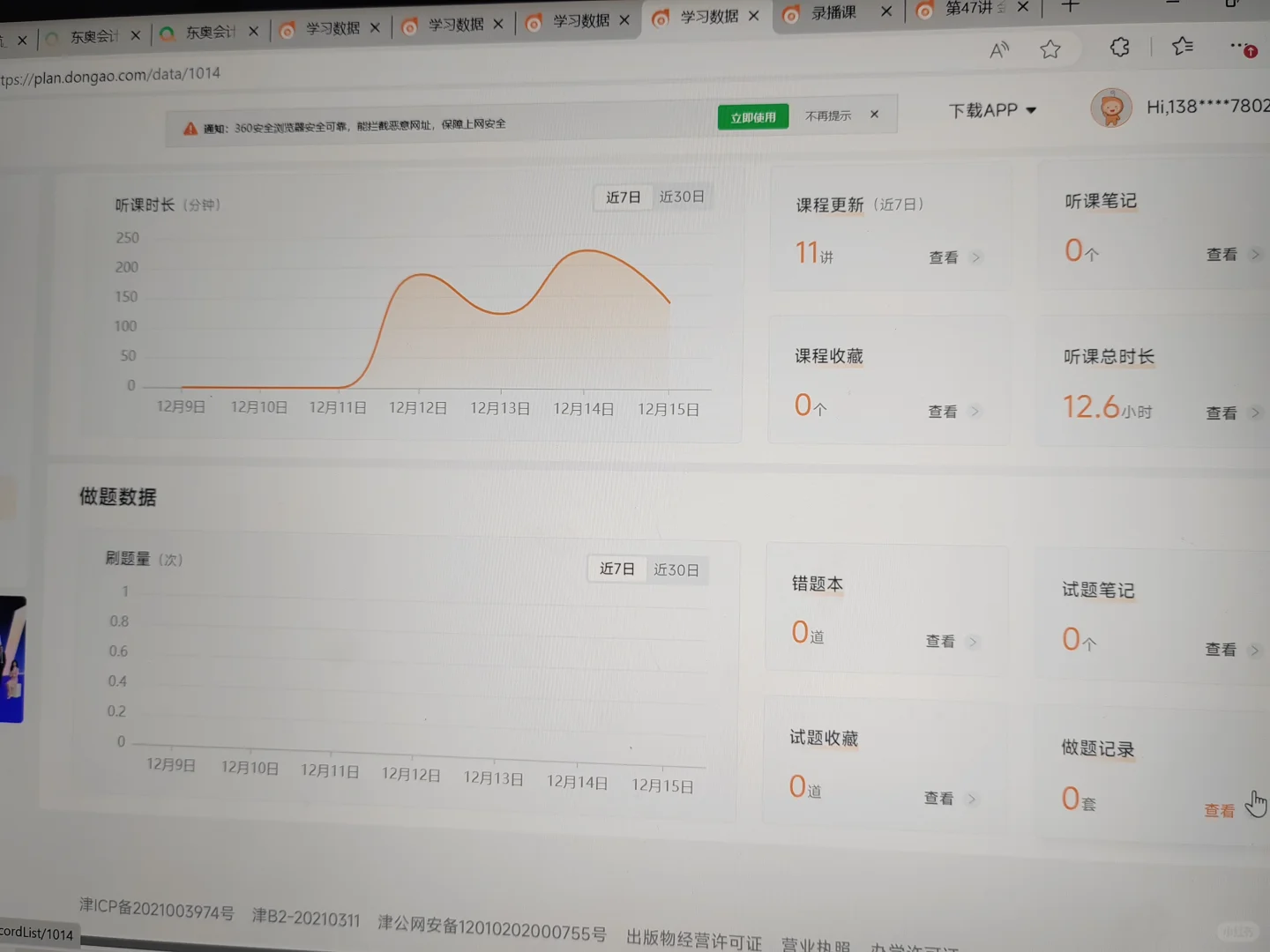The image size is (1270, 952).
Task: Click the 津公网安备12010202000755号 footer link
Action: tap(492, 926)
